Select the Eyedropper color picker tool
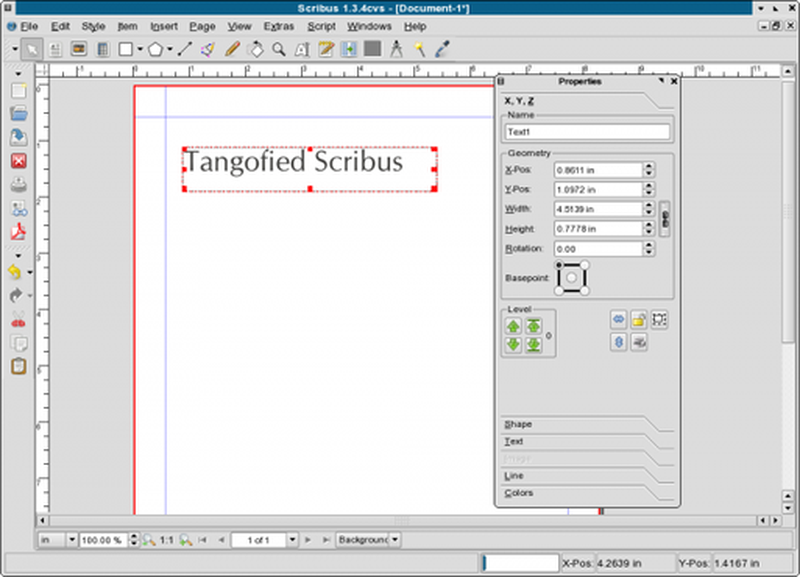800x577 pixels. click(x=440, y=48)
